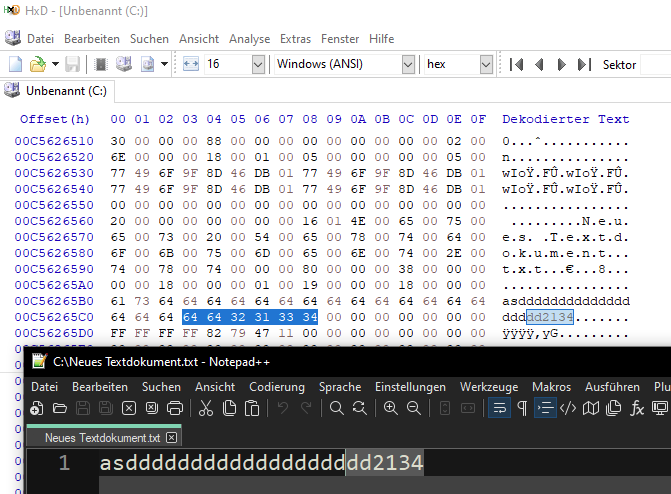Image resolution: width=671 pixels, height=494 pixels.
Task: Click the 'Offset(h)' column header
Action: tap(55, 119)
